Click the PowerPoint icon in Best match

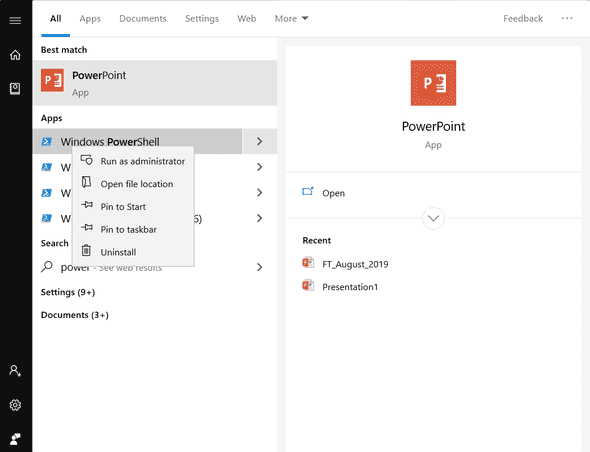tap(52, 80)
